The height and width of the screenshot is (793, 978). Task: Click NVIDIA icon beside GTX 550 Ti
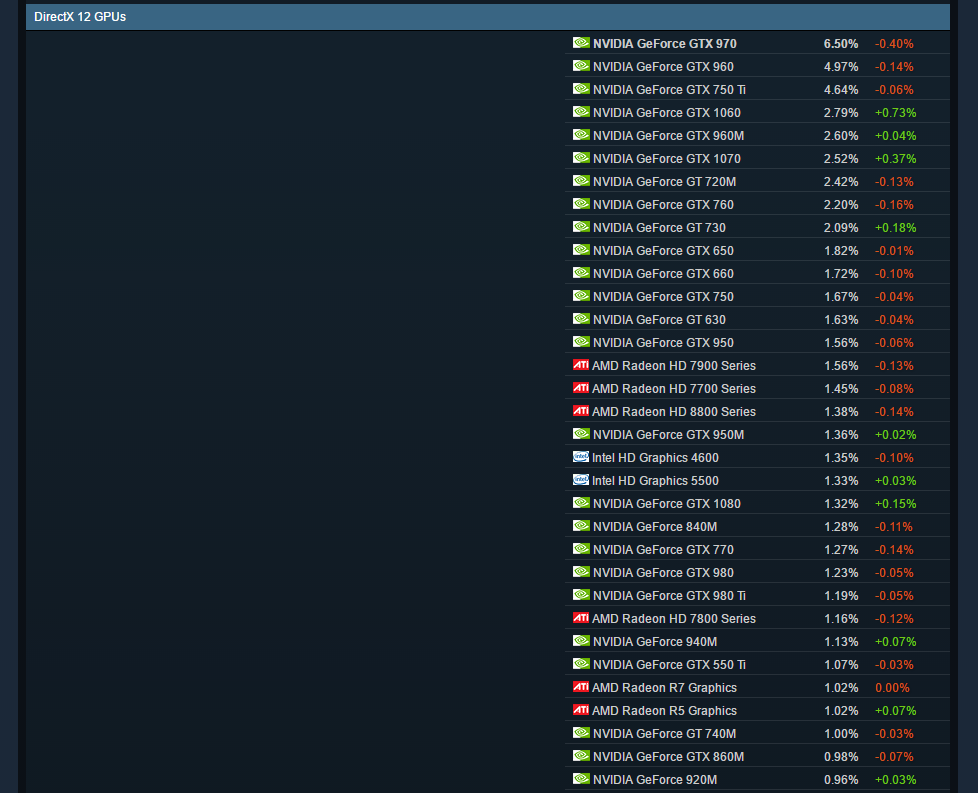(x=581, y=664)
